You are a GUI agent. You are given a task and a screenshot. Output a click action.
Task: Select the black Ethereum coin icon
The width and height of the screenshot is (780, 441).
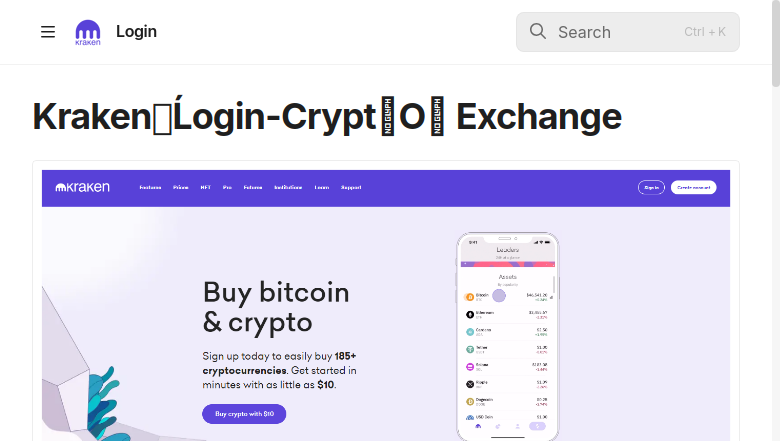pyautogui.click(x=470, y=314)
